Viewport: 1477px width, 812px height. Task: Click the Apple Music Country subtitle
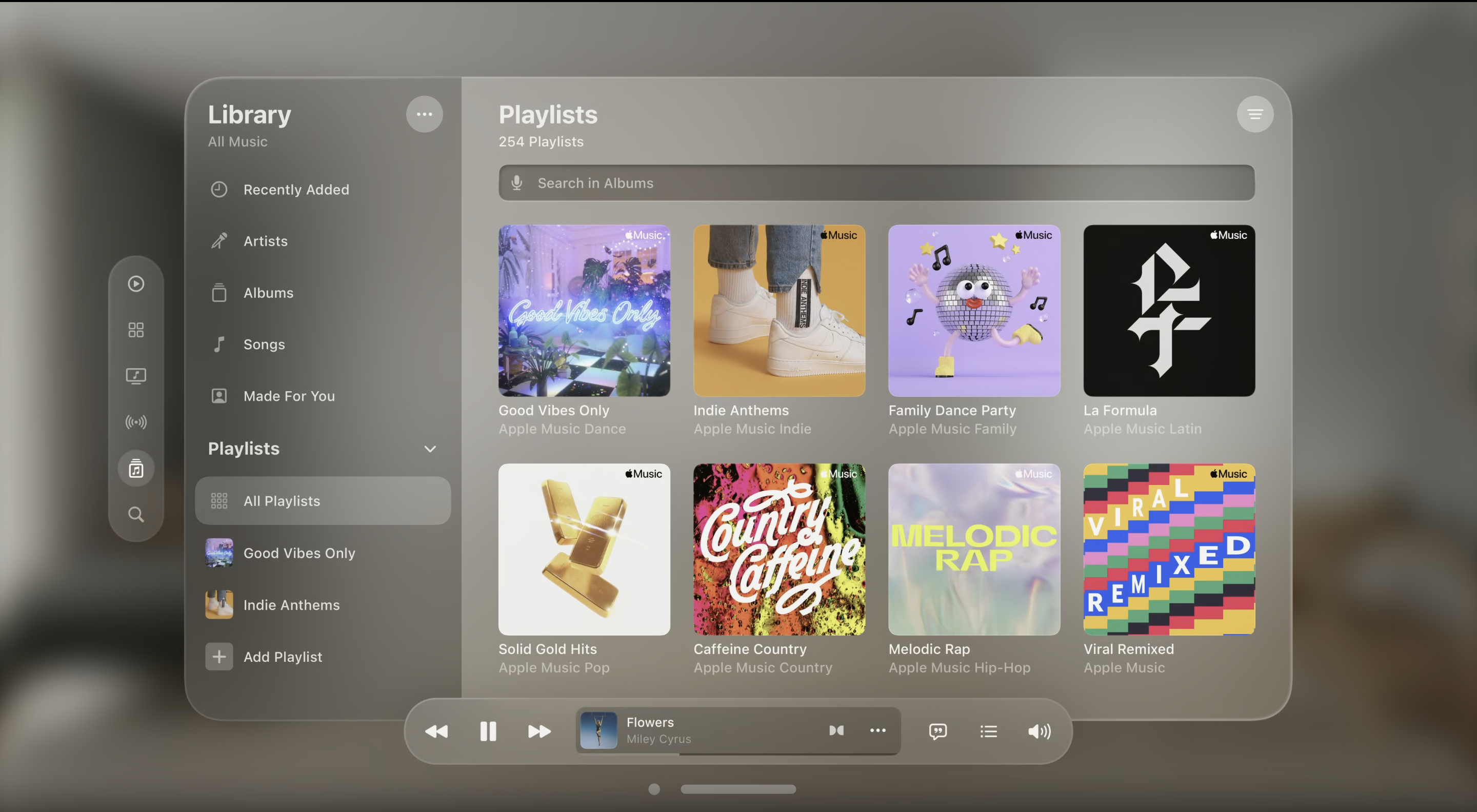point(763,667)
